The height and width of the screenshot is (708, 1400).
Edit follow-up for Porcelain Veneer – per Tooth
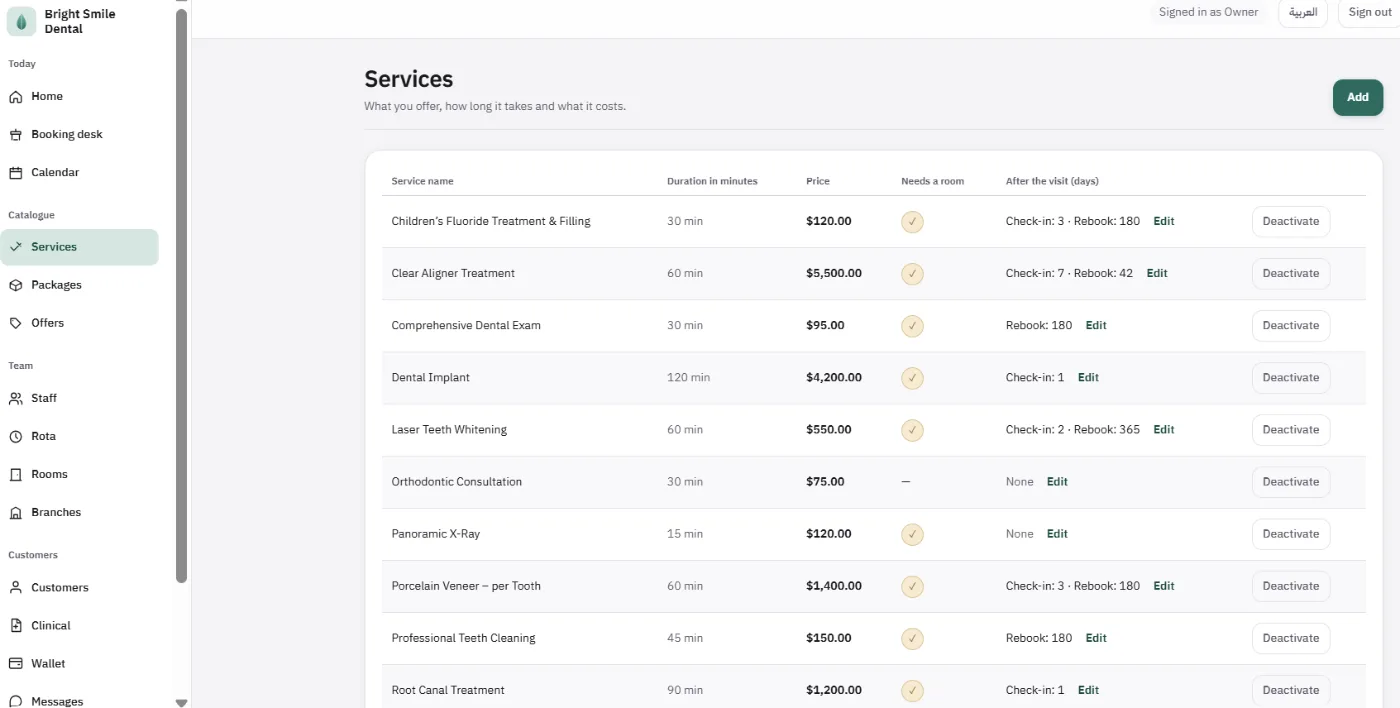point(1164,586)
